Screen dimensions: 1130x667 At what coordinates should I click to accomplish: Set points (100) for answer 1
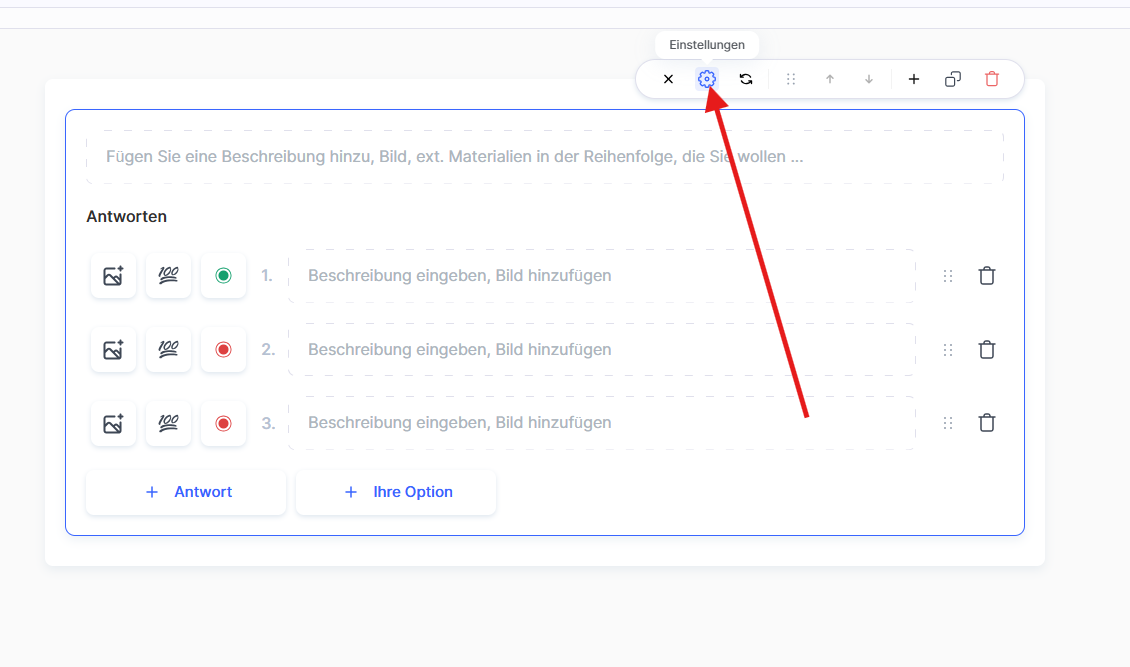168,275
